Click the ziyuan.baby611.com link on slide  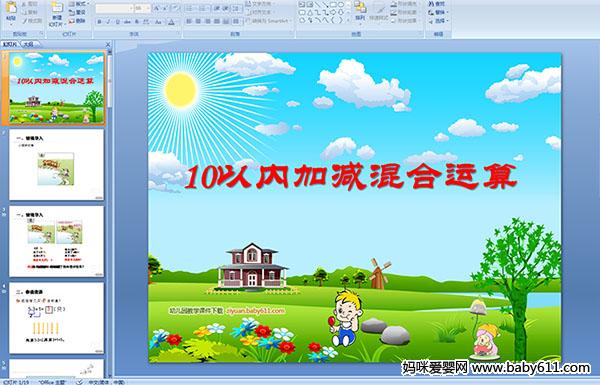pyautogui.click(x=256, y=311)
